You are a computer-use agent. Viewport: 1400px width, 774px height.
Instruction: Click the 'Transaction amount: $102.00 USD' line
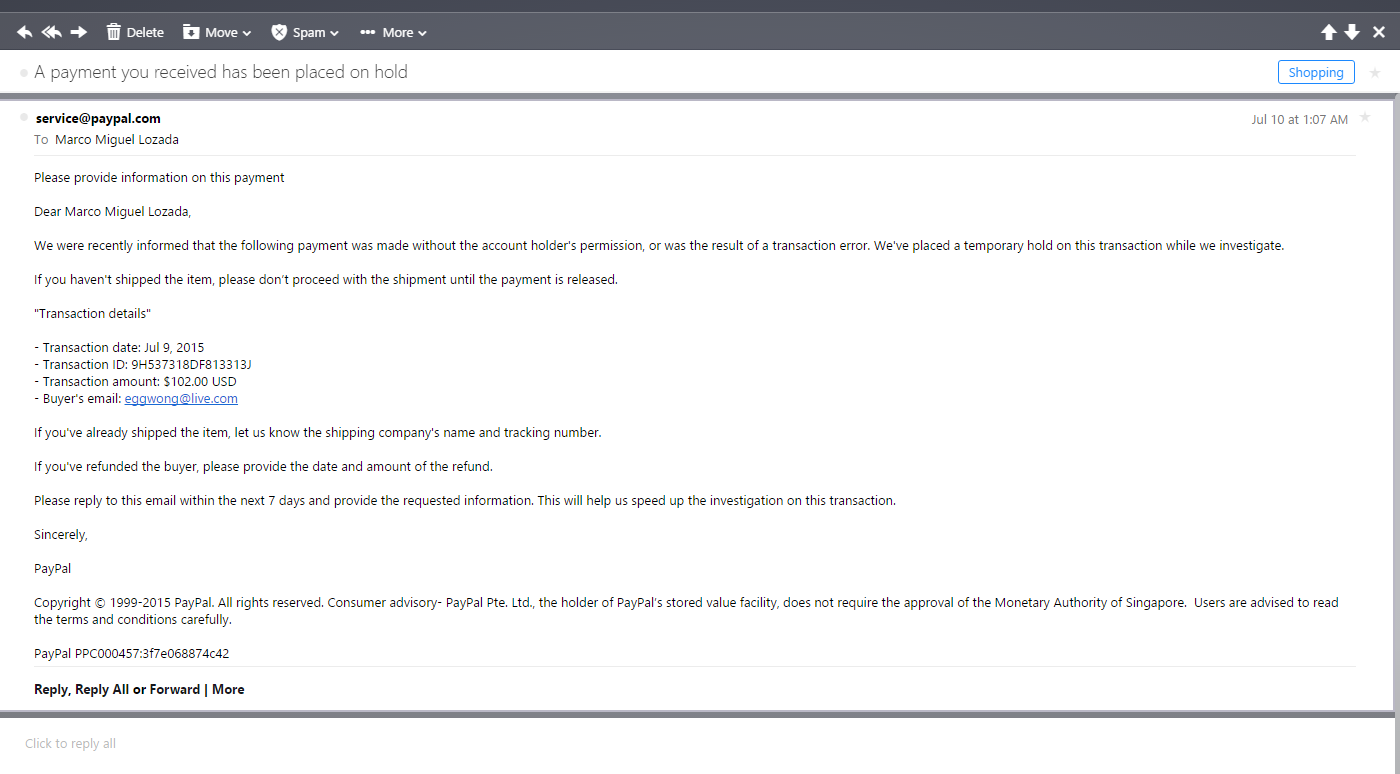coord(135,381)
